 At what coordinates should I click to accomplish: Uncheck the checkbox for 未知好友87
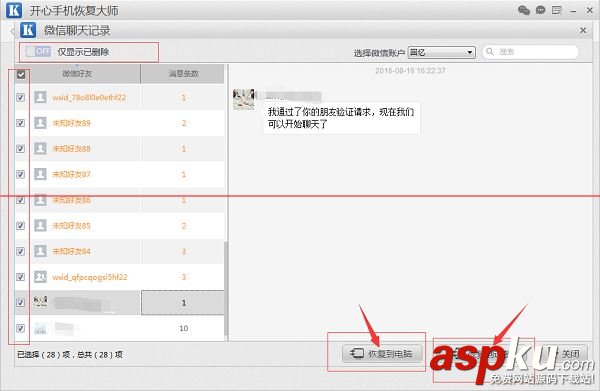(x=21, y=174)
